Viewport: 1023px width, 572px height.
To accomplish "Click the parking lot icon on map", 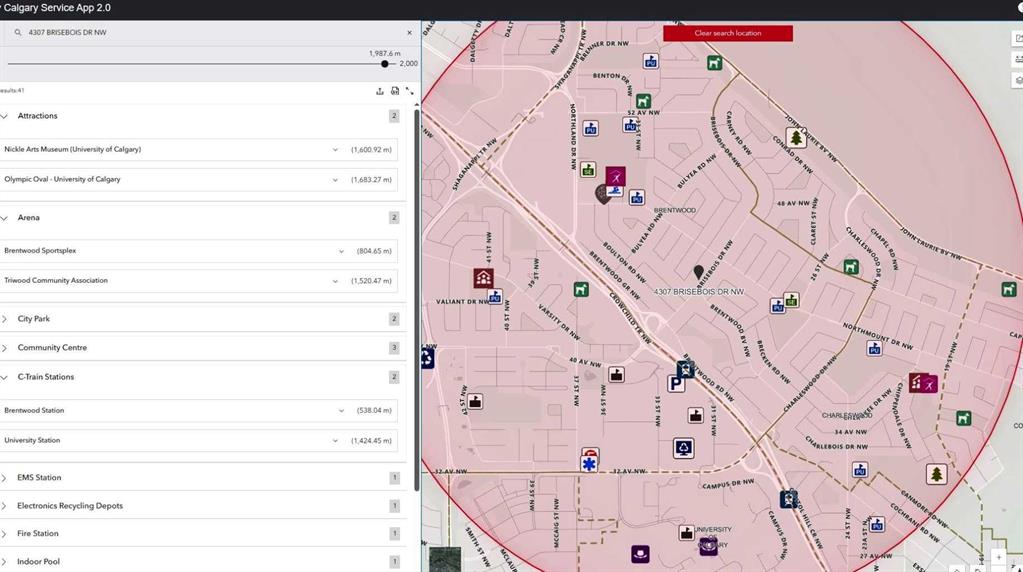I will pyautogui.click(x=676, y=383).
